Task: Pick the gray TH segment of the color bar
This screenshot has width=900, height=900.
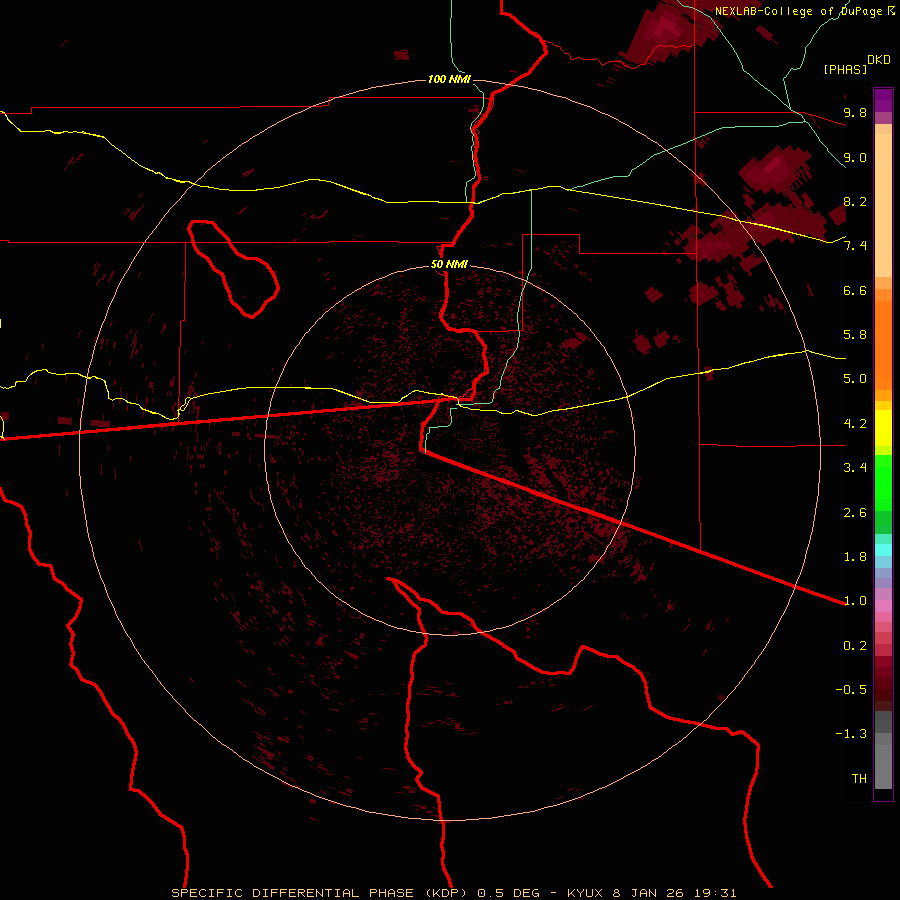Action: [x=883, y=766]
